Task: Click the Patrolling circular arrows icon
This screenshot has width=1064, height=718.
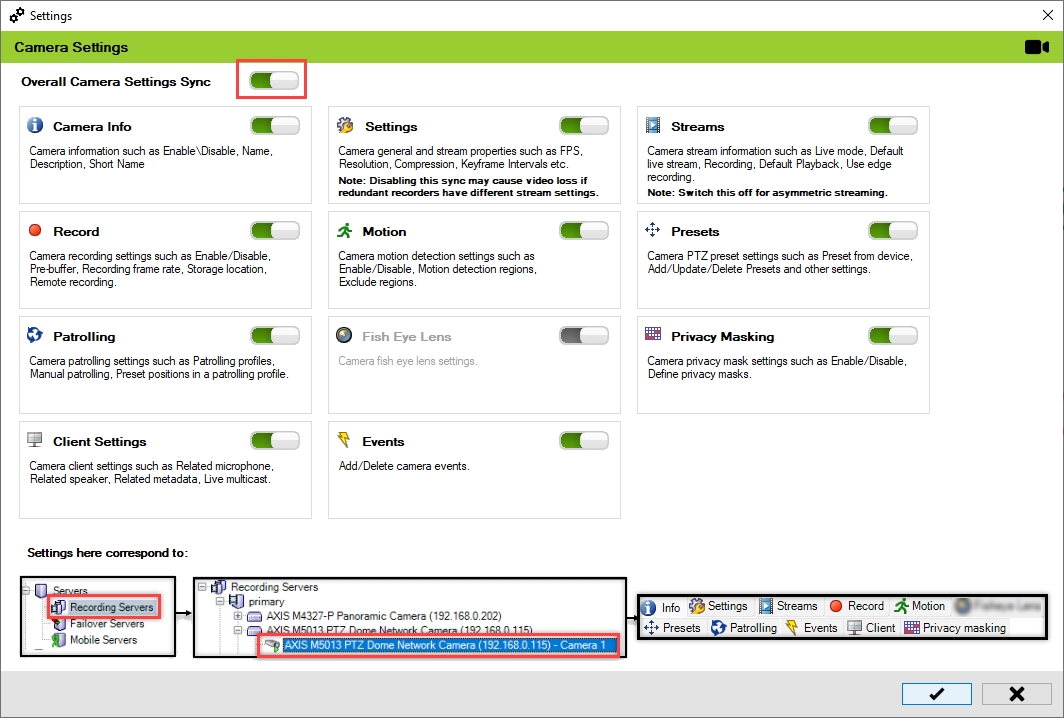Action: pos(35,336)
